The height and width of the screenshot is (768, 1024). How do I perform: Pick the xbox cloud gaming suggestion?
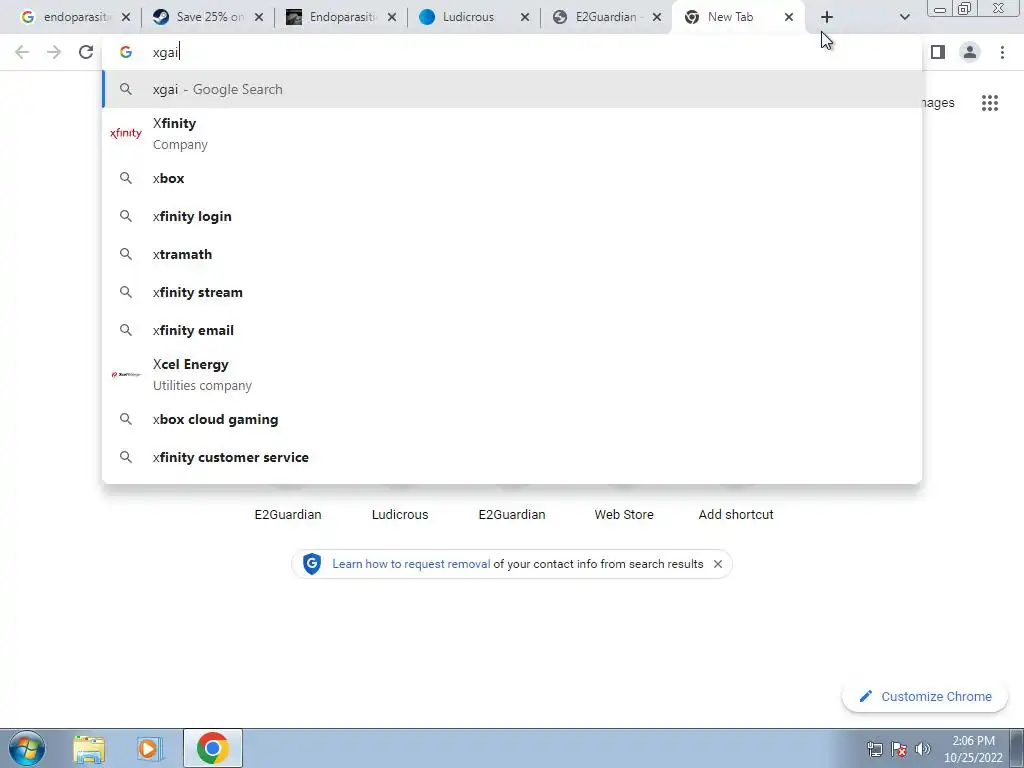click(512, 419)
